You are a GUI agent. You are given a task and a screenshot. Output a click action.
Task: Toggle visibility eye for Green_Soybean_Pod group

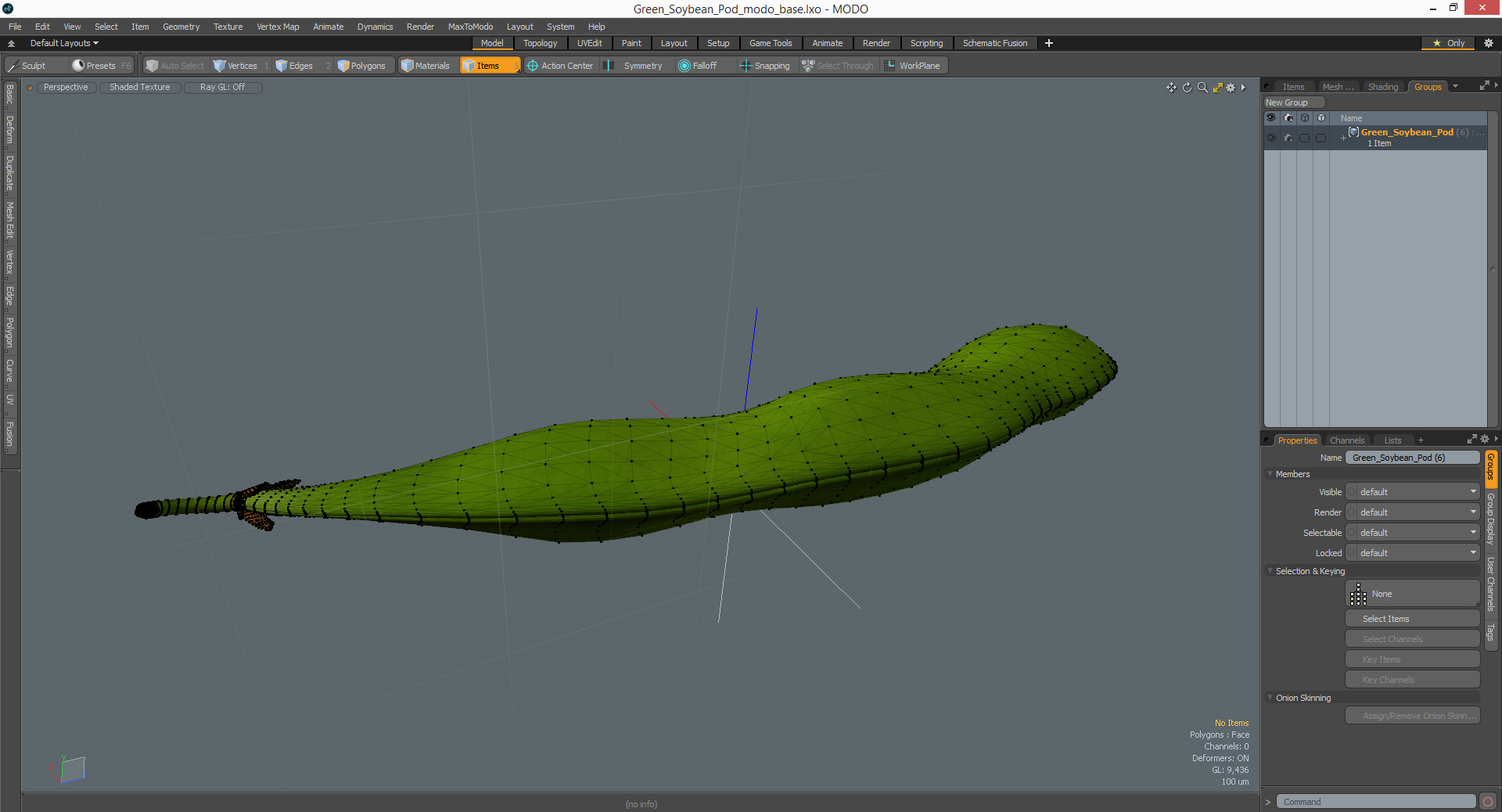(1271, 138)
